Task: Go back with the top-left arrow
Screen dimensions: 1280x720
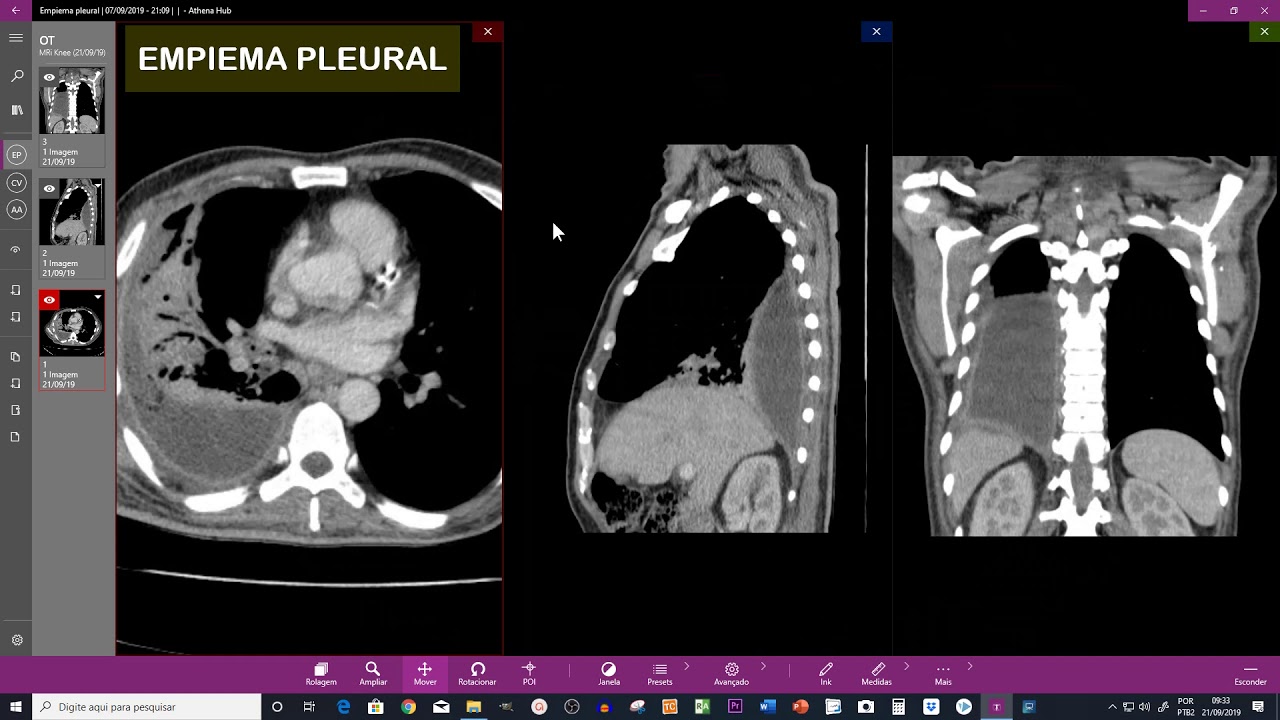Action: point(15,10)
